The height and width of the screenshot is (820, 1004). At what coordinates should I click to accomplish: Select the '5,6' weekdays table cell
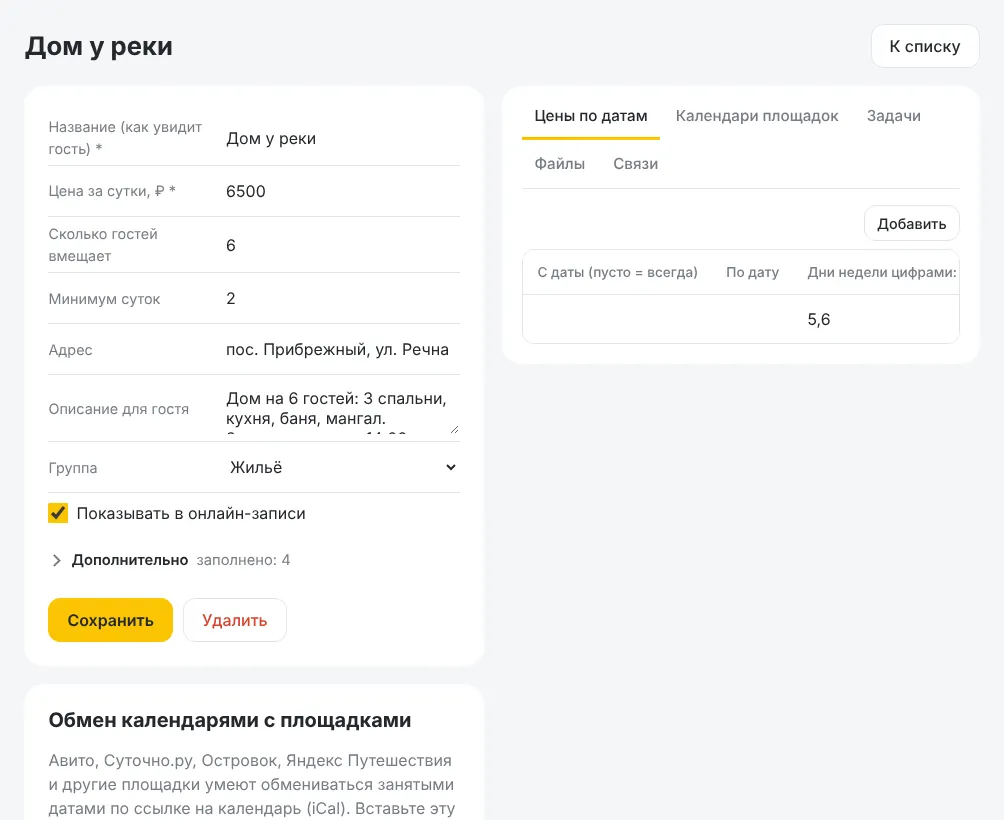click(818, 319)
